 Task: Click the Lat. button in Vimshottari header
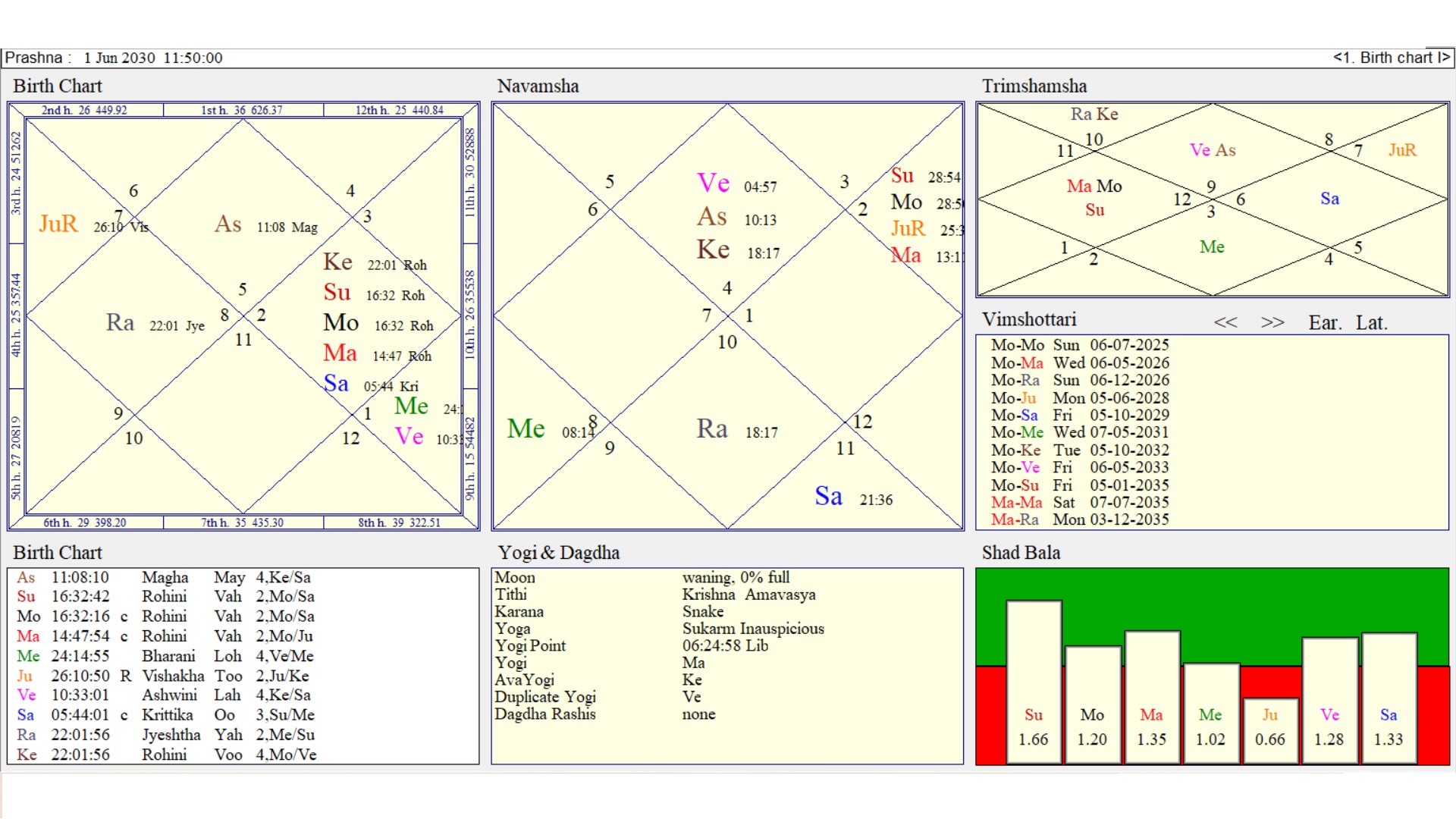[1371, 322]
